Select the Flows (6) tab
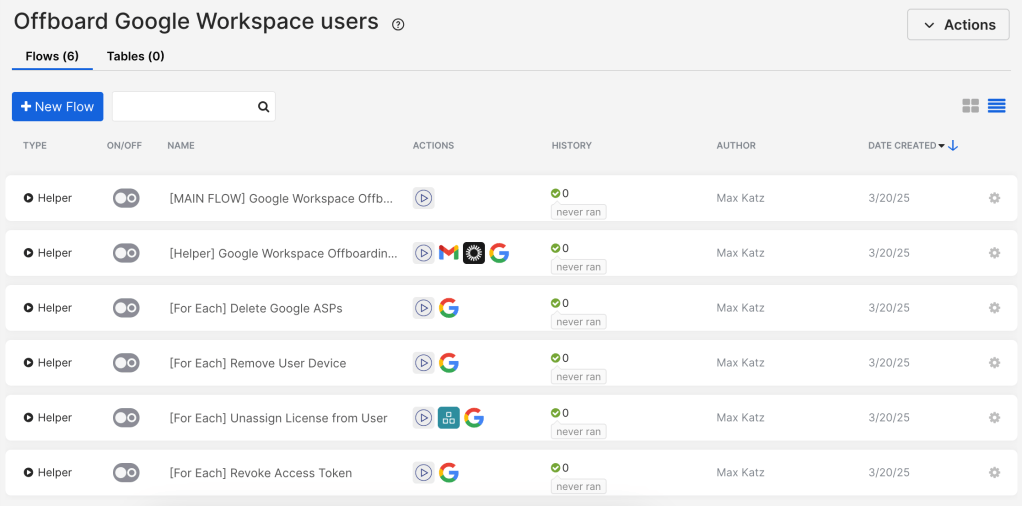Image resolution: width=1022 pixels, height=506 pixels. click(x=52, y=57)
